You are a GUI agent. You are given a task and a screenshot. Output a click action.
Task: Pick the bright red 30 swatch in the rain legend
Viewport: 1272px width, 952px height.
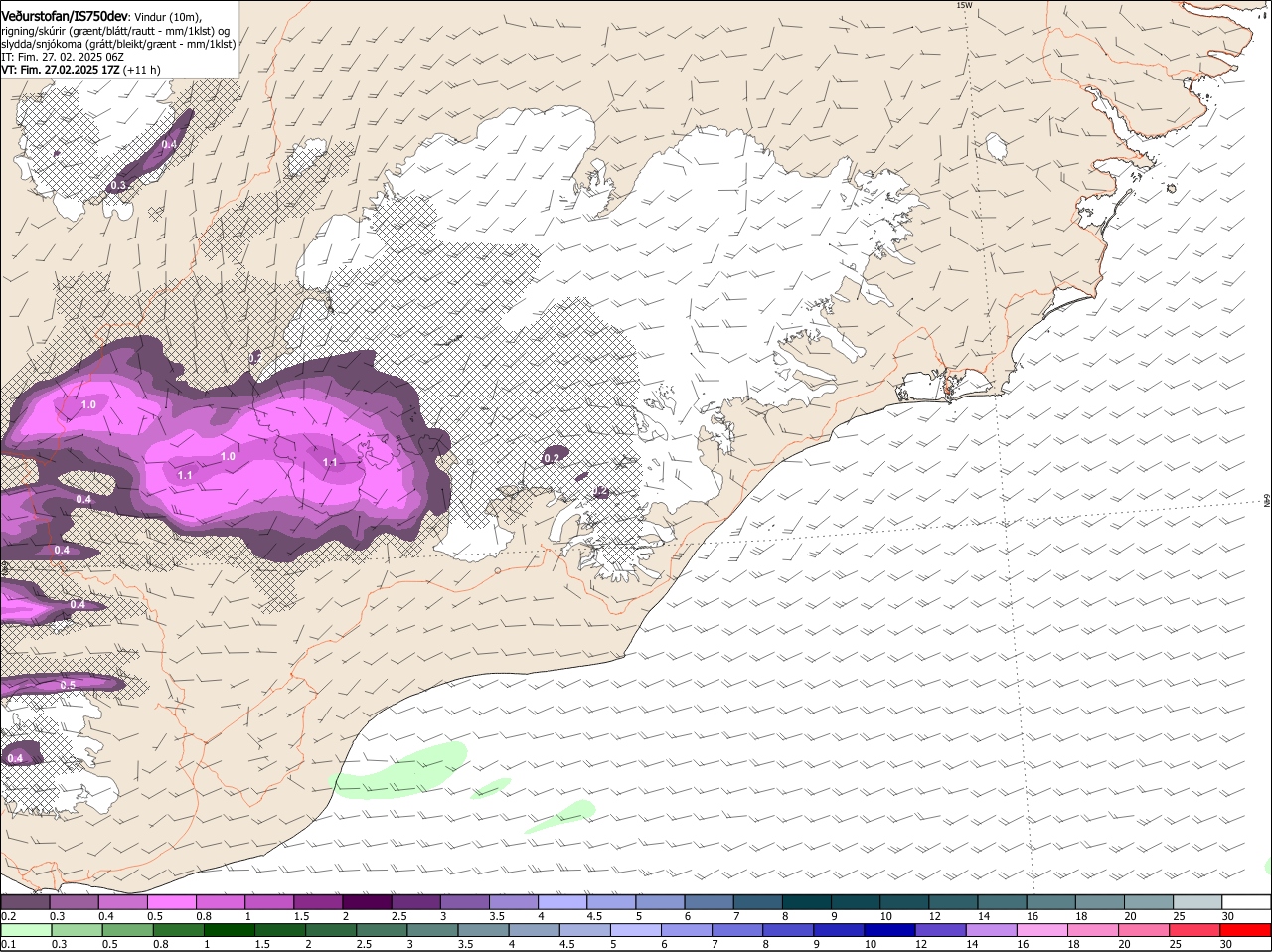1245,930
